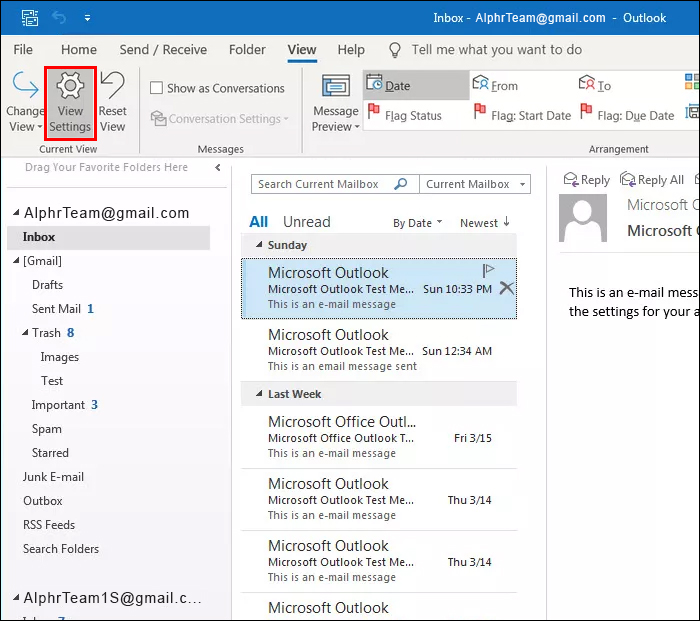The height and width of the screenshot is (621, 700).
Task: Open the Test subfolder
Action: point(52,381)
